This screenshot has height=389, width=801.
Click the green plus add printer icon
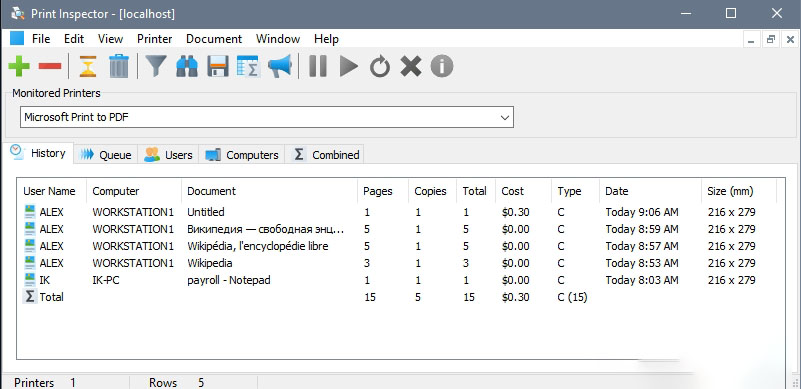(19, 66)
